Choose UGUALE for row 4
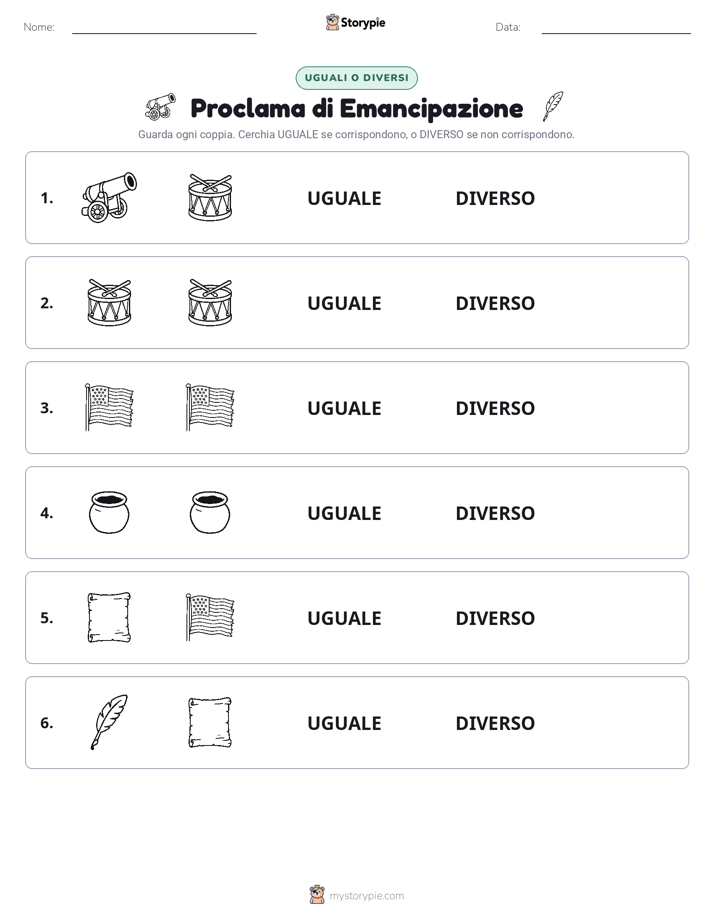 coord(344,513)
